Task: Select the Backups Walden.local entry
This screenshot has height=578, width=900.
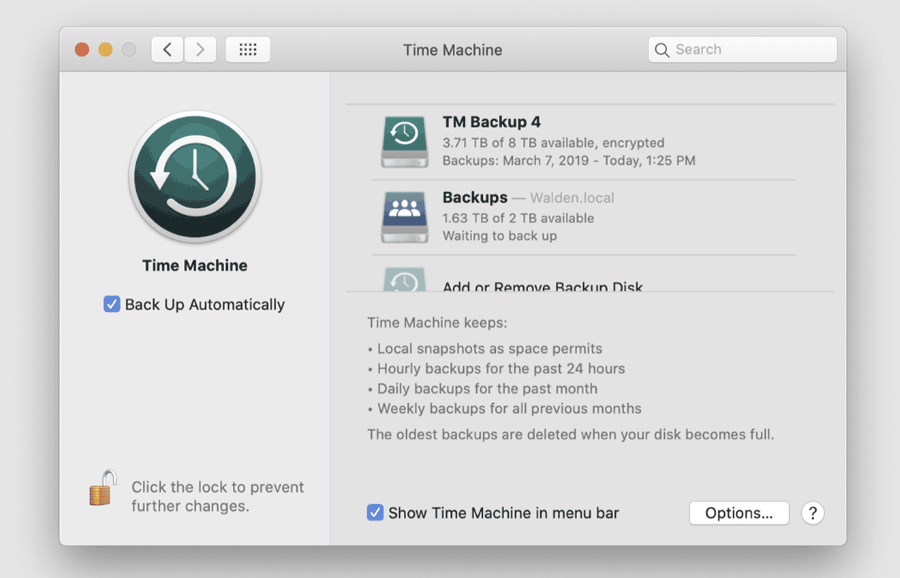Action: click(x=583, y=217)
